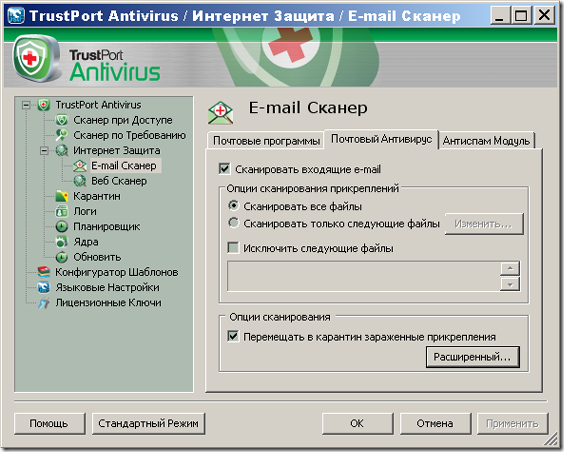Click the Интернет Защита globe icon
The width and height of the screenshot is (564, 452).
(x=62, y=150)
